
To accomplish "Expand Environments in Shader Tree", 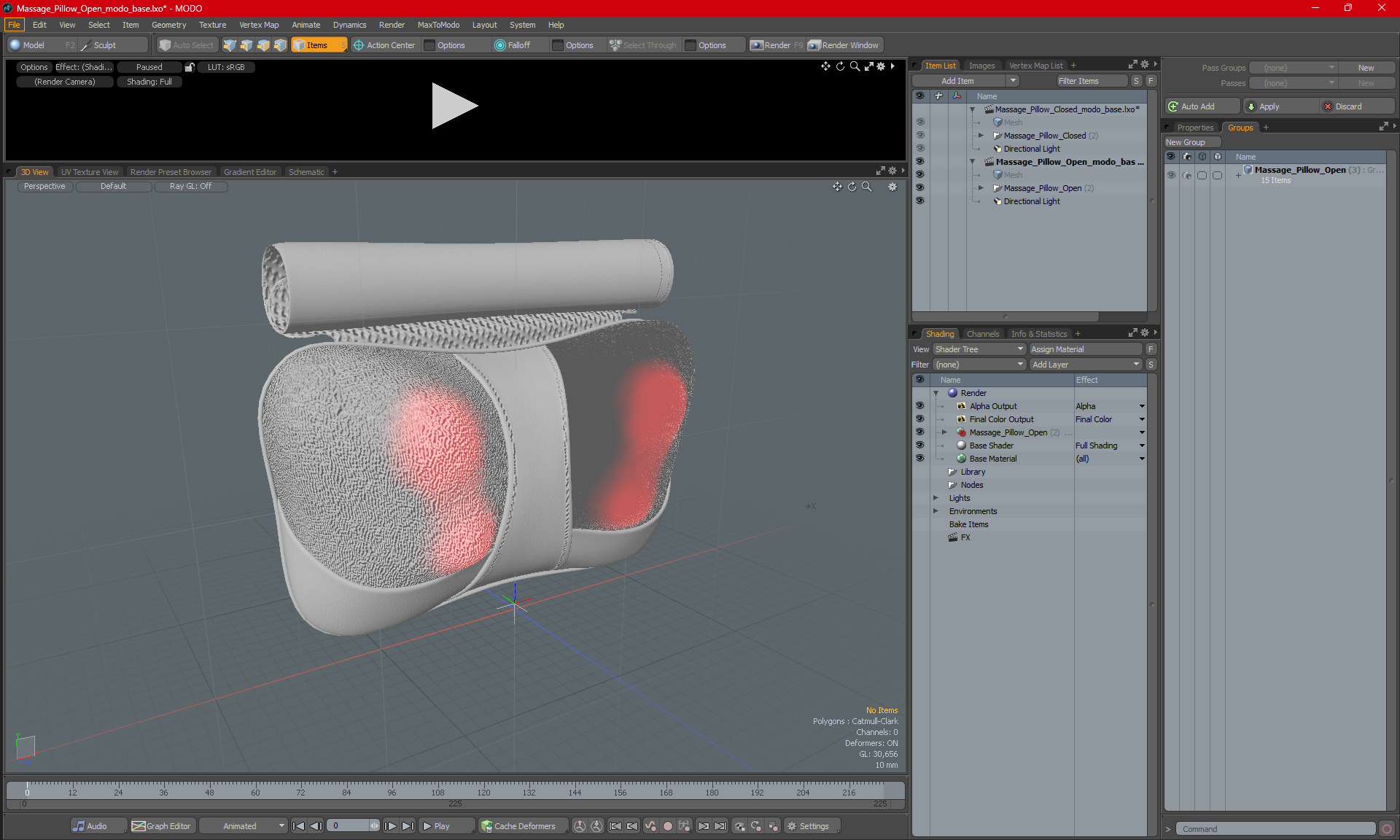I will tap(936, 511).
